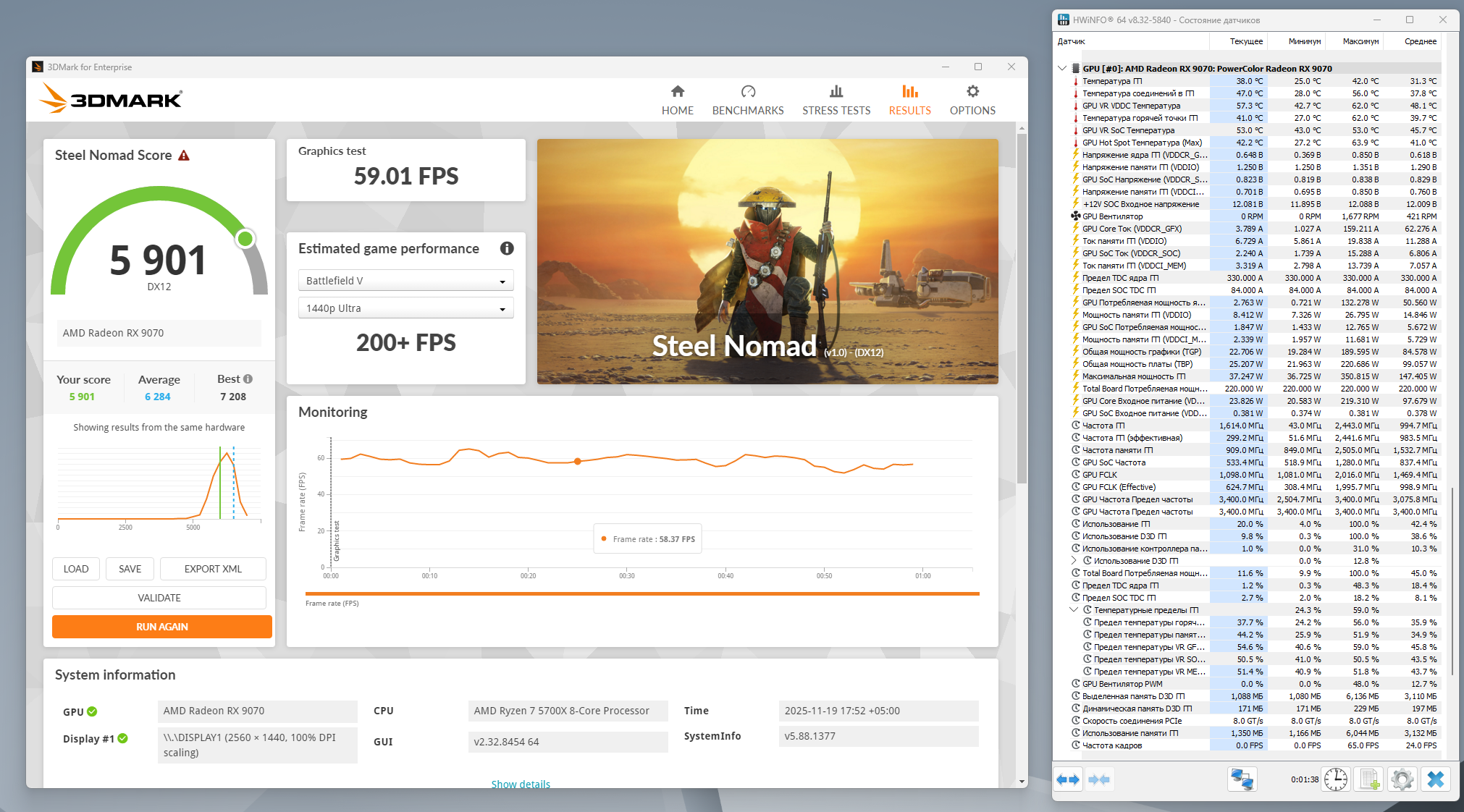Viewport: 1464px width, 812px height.
Task: Click the HWiNFO app icon in its title bar
Action: [1064, 20]
